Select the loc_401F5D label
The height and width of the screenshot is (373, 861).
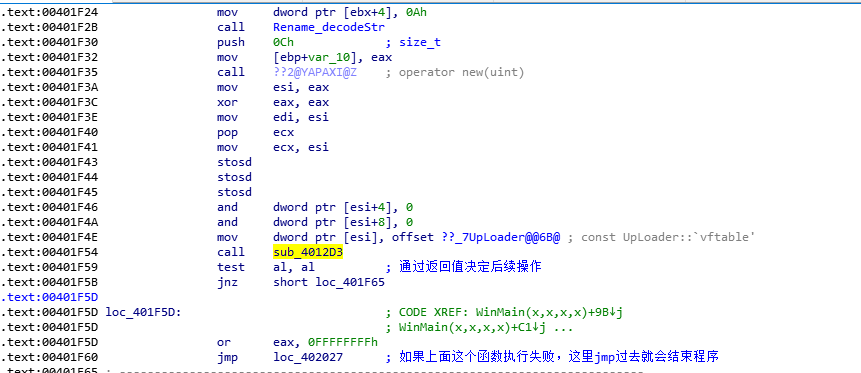tap(143, 313)
